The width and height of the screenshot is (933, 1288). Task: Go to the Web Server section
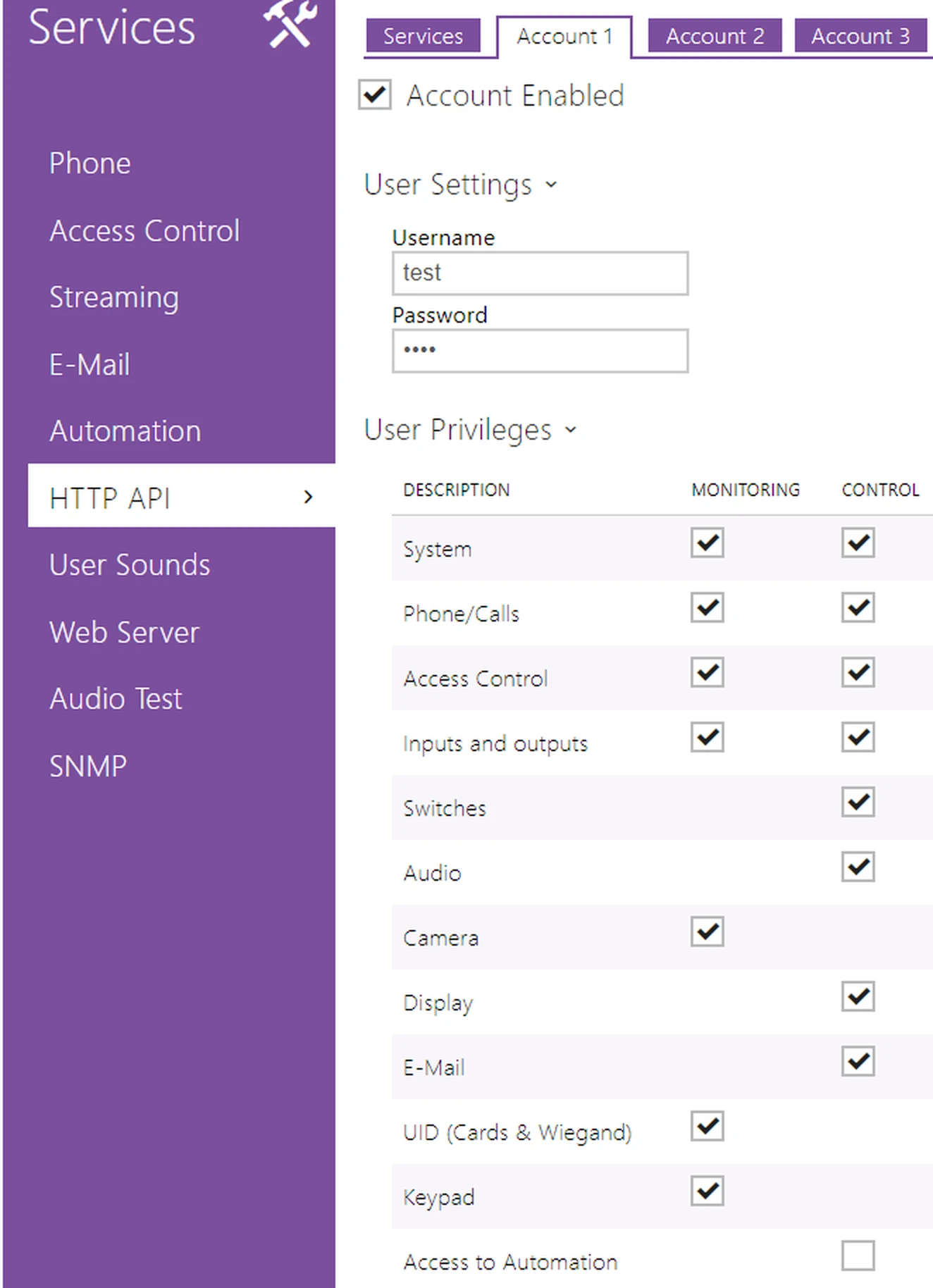pos(124,632)
